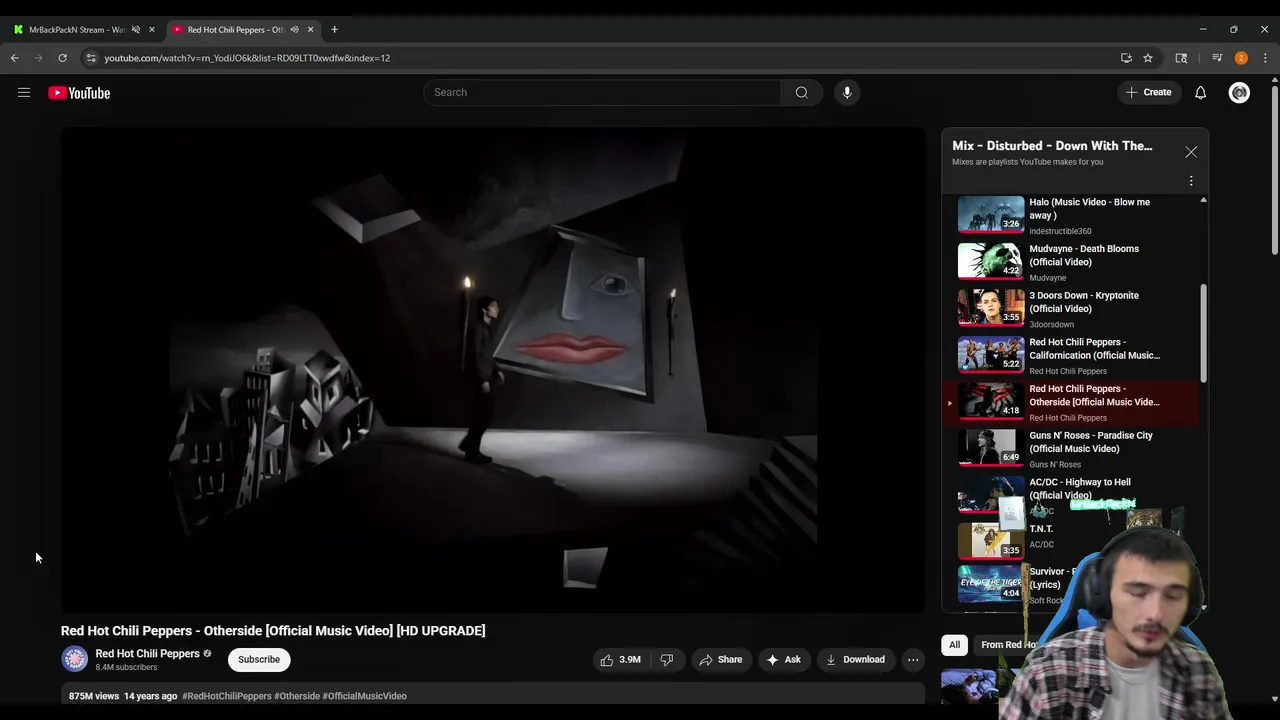Play the T.N.T. playlist entry
Image resolution: width=1280 pixels, height=720 pixels.
click(x=1070, y=540)
